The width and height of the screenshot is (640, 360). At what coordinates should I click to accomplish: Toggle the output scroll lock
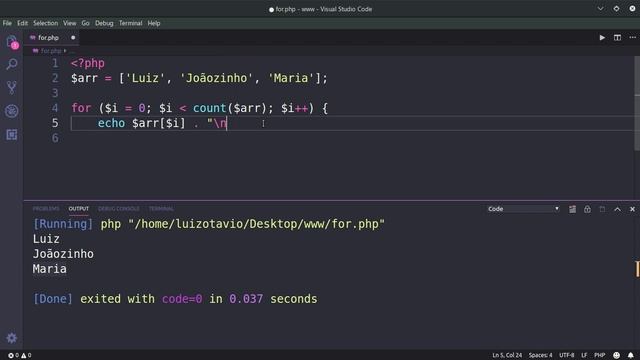[587, 209]
